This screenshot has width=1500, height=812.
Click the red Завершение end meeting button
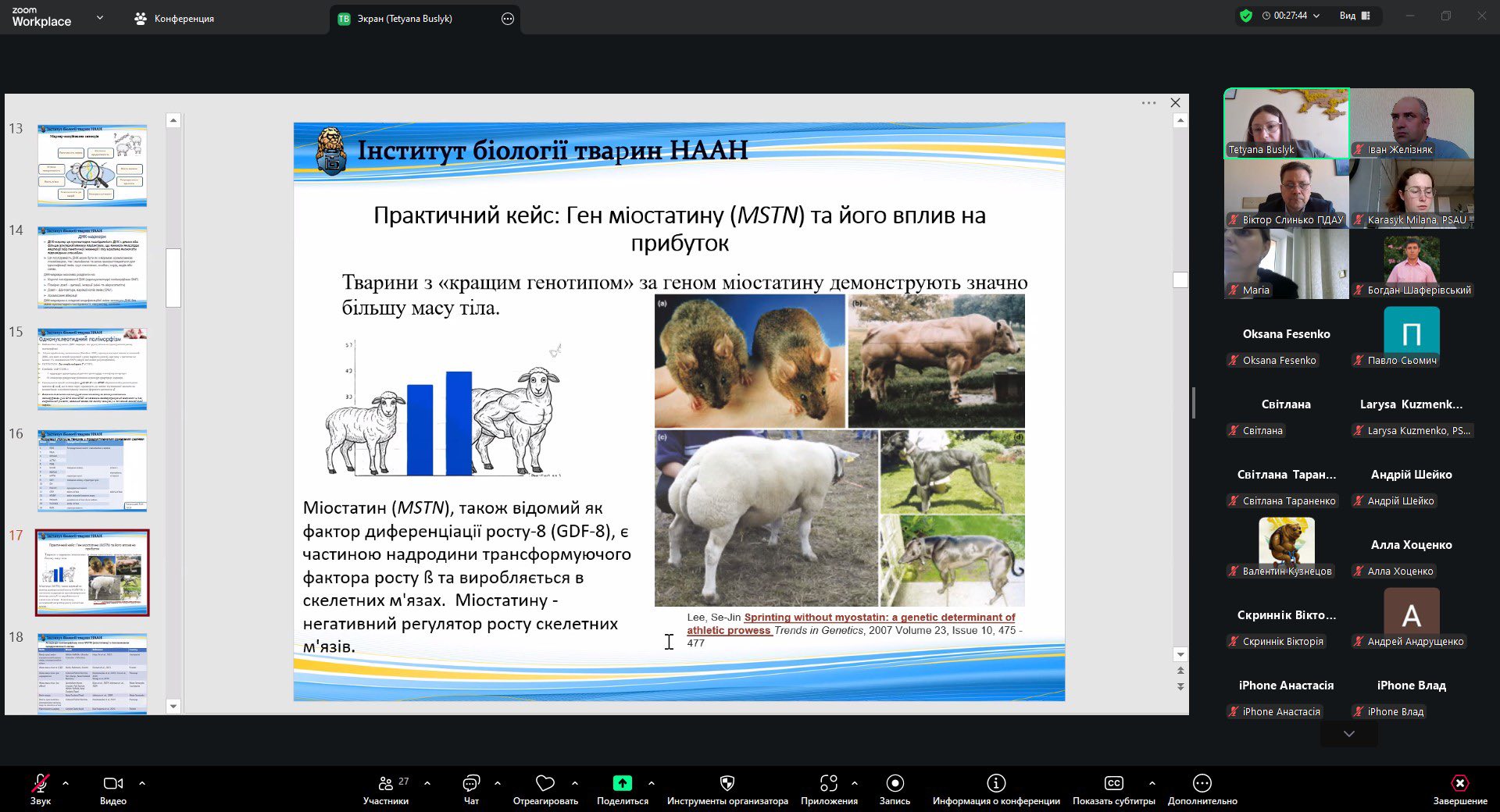point(1459,784)
